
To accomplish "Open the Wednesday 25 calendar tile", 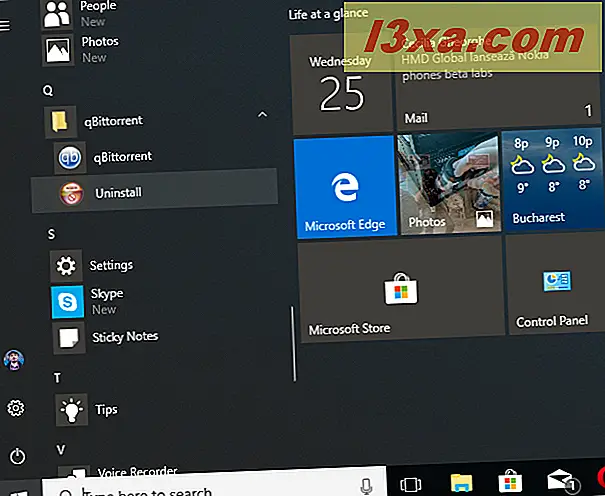I will (x=341, y=84).
